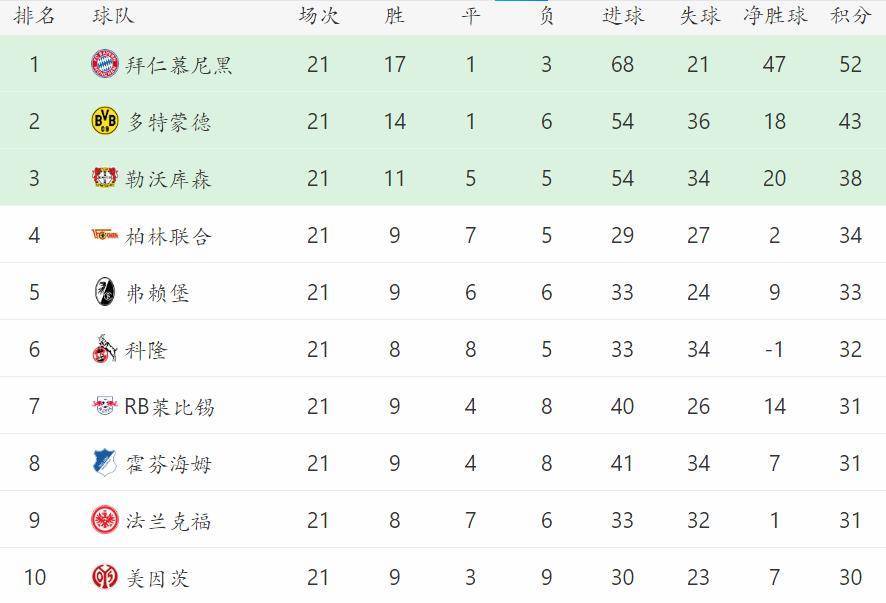Click the SC Freiburg club logo
The image size is (886, 603).
(x=105, y=292)
